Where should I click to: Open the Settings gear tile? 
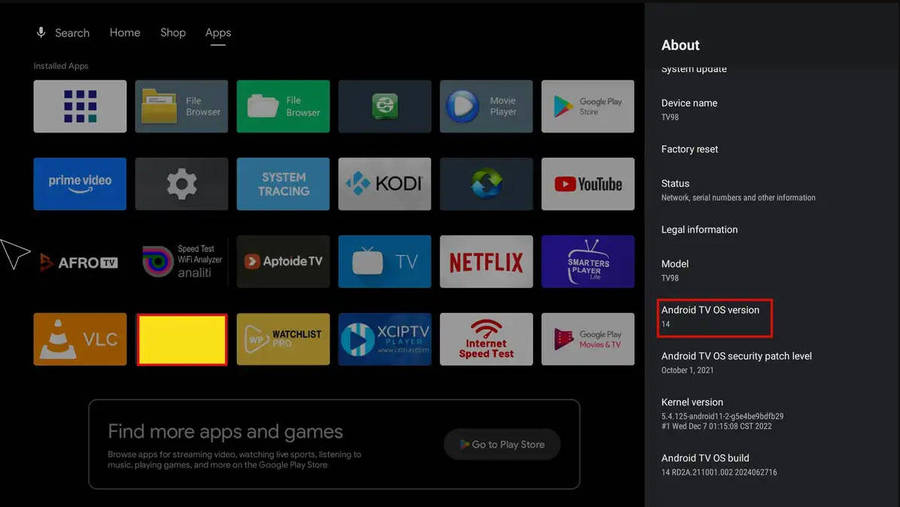[x=181, y=184]
